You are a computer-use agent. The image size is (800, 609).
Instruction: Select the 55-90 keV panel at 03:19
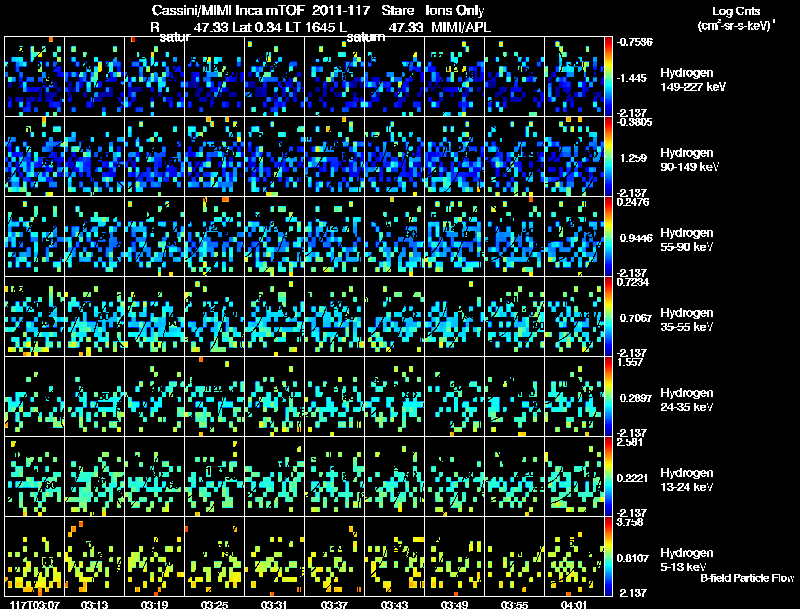[x=155, y=237]
